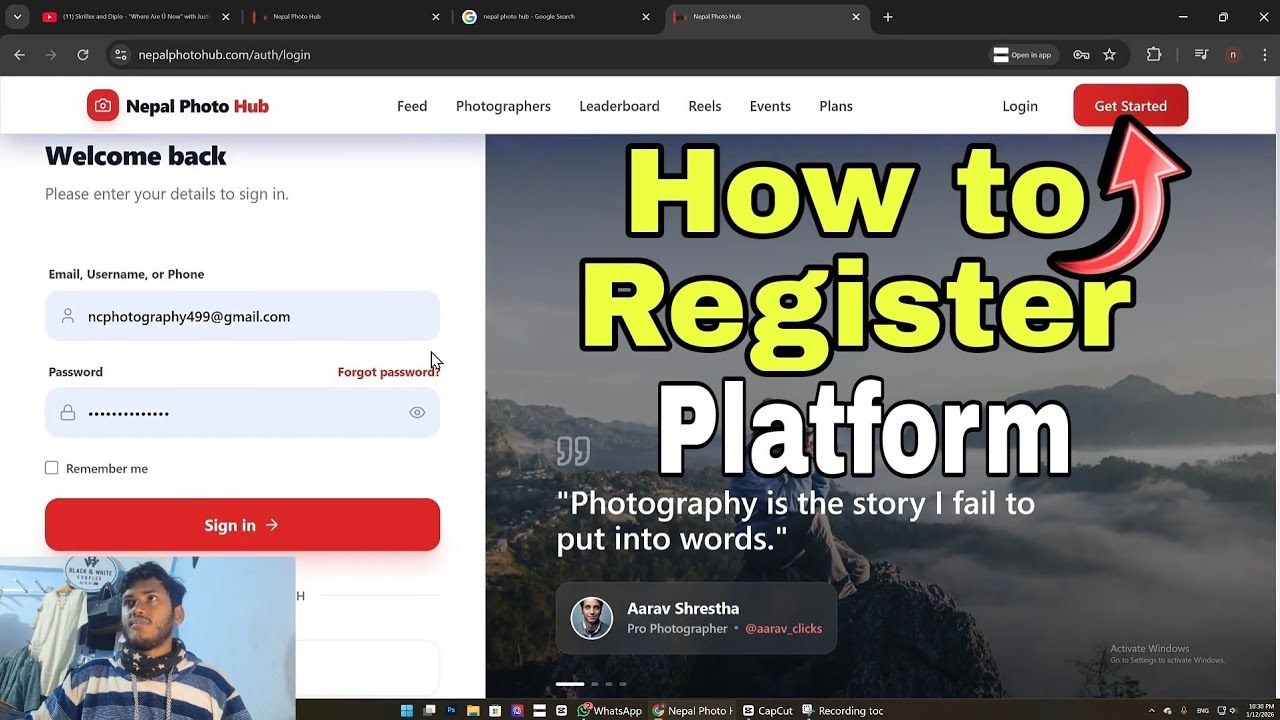Open the media control icon in toolbar
This screenshot has width=1280, height=720.
(x=1202, y=55)
